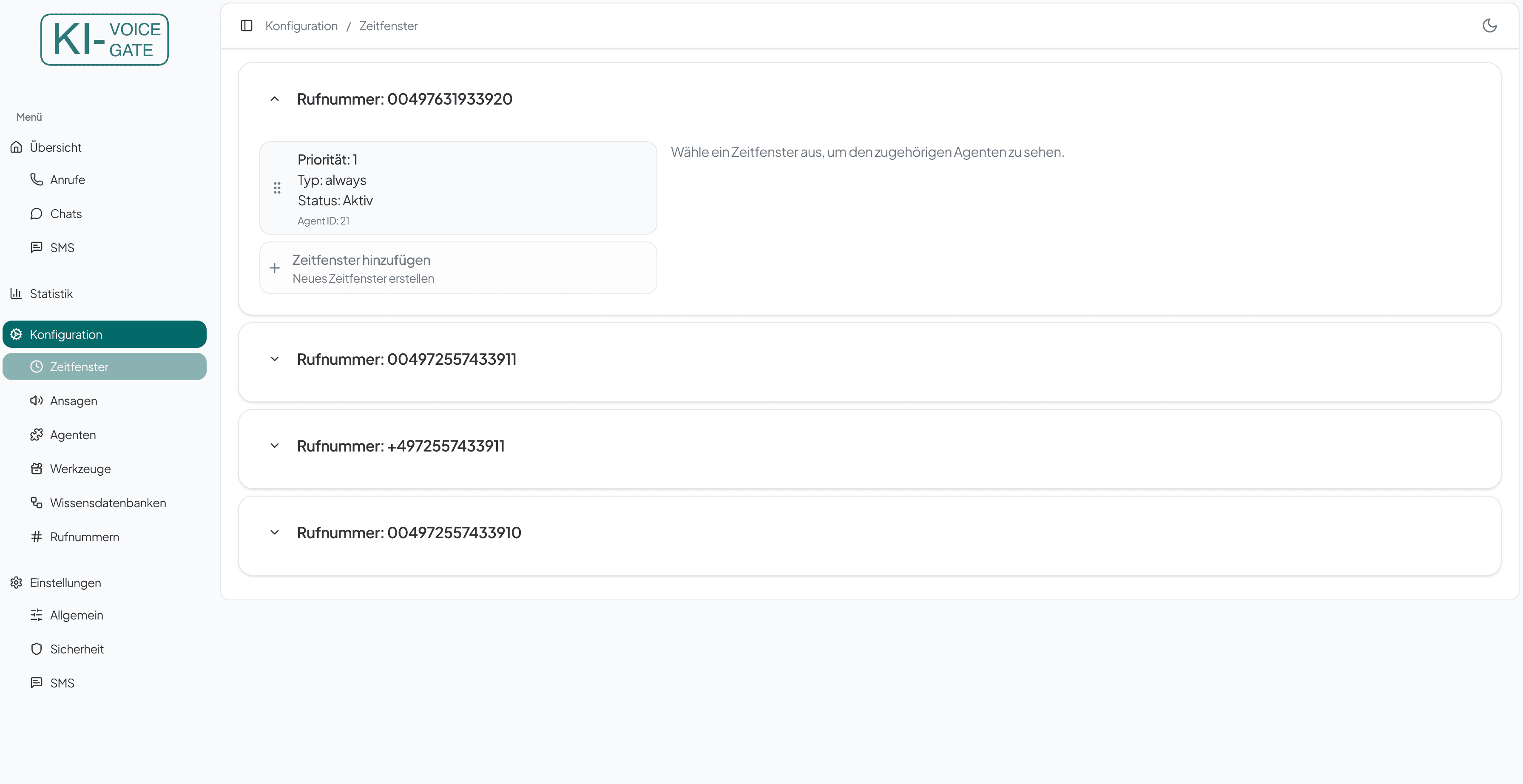Expand Rufnummer 004972557433910 section

pos(274,532)
